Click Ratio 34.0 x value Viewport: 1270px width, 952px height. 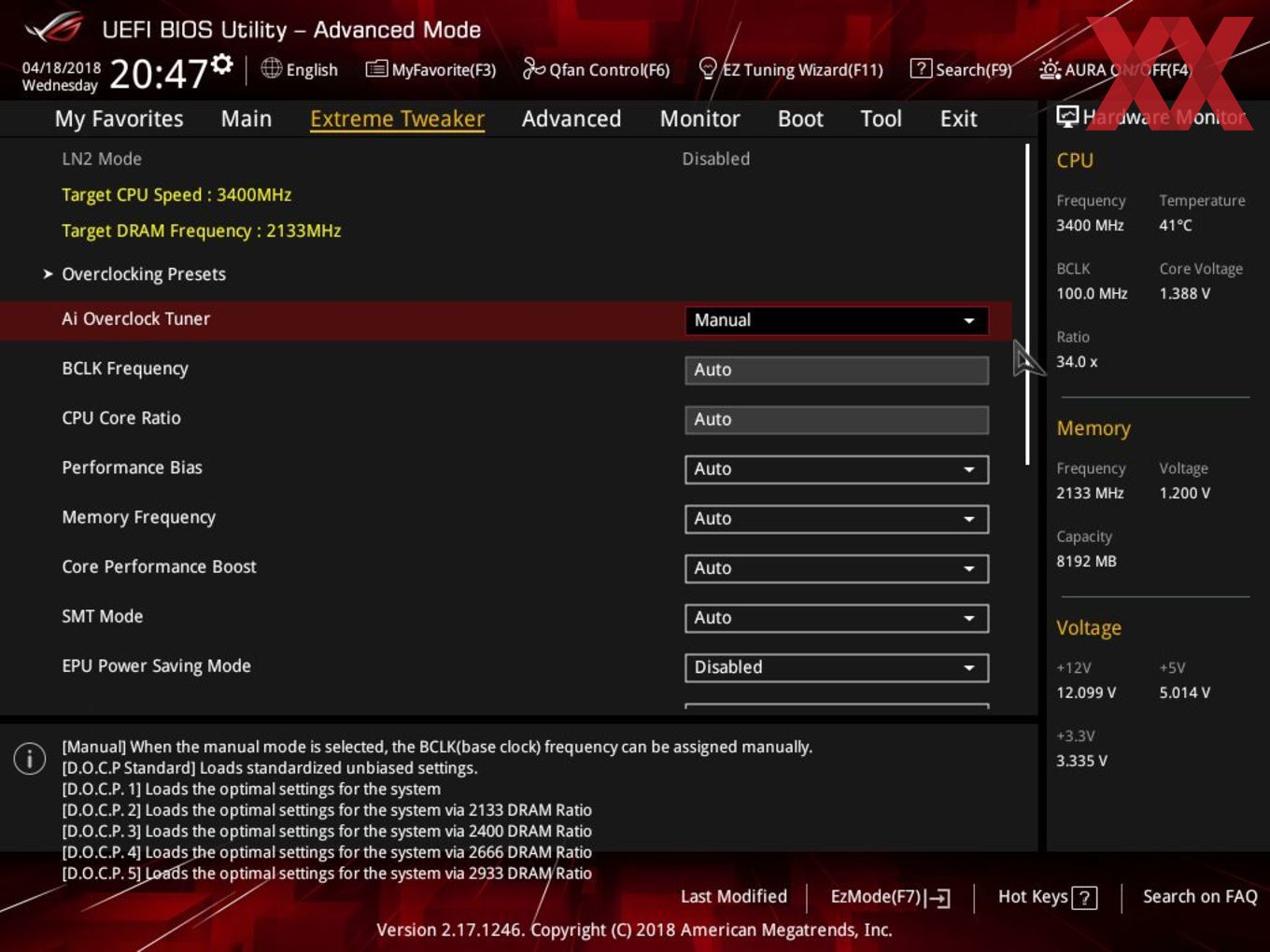click(x=1077, y=361)
